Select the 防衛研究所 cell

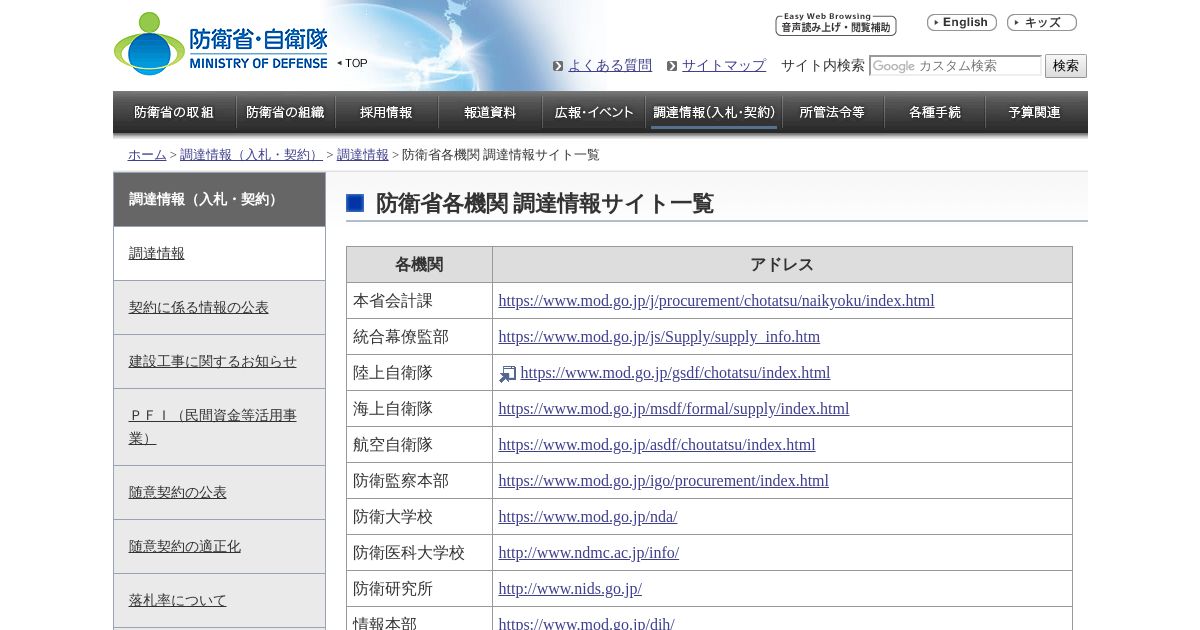[419, 589]
